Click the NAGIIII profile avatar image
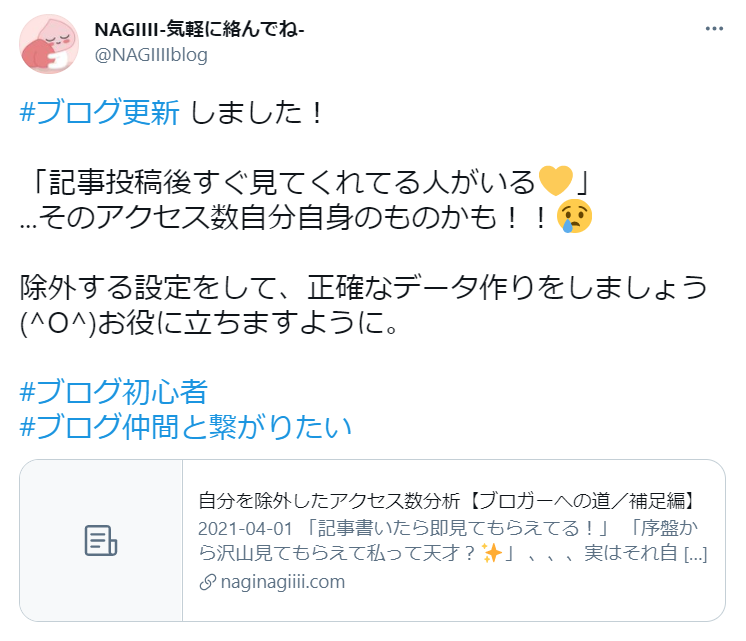 point(49,44)
